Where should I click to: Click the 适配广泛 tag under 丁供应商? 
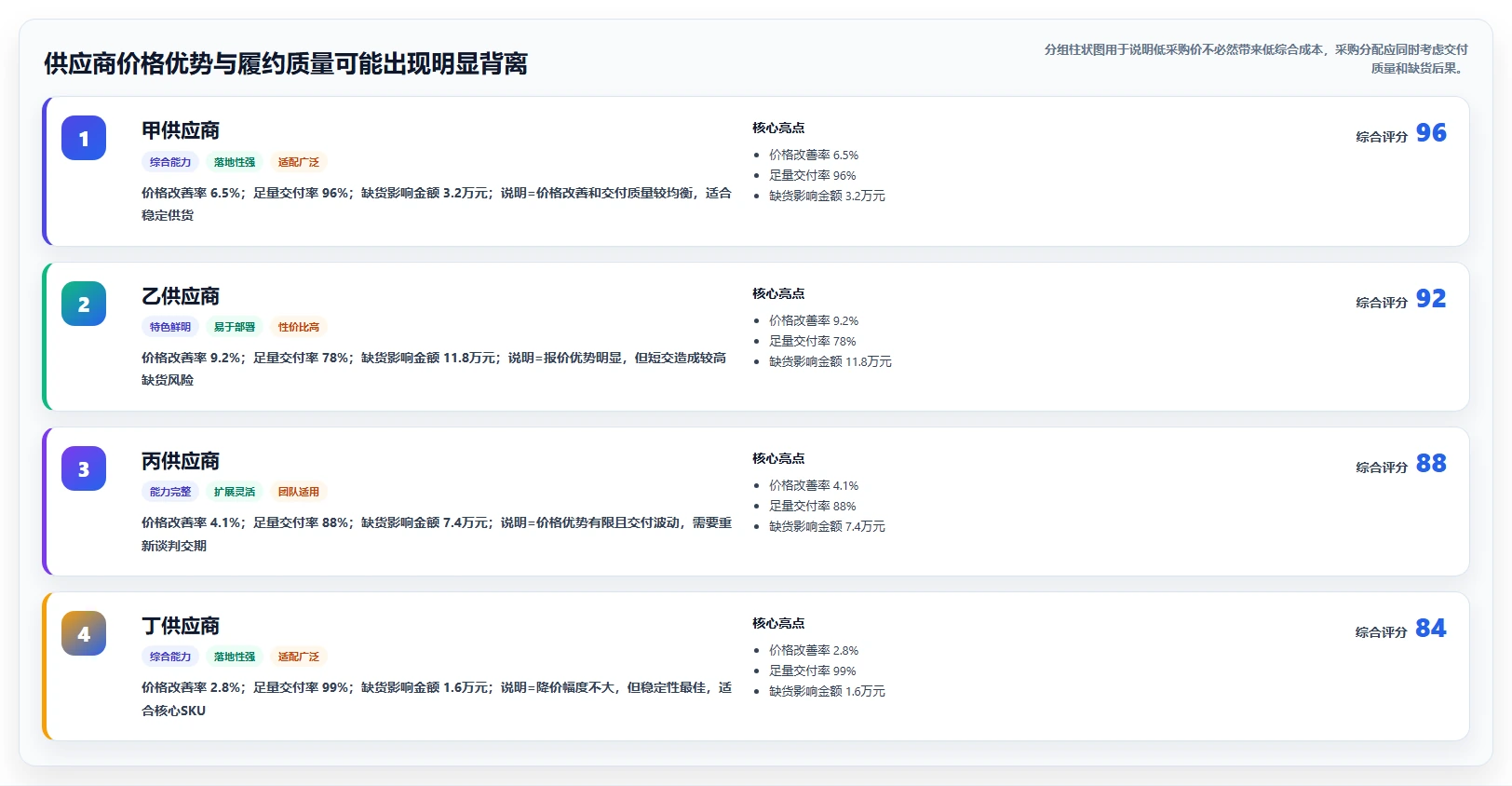pyautogui.click(x=299, y=657)
